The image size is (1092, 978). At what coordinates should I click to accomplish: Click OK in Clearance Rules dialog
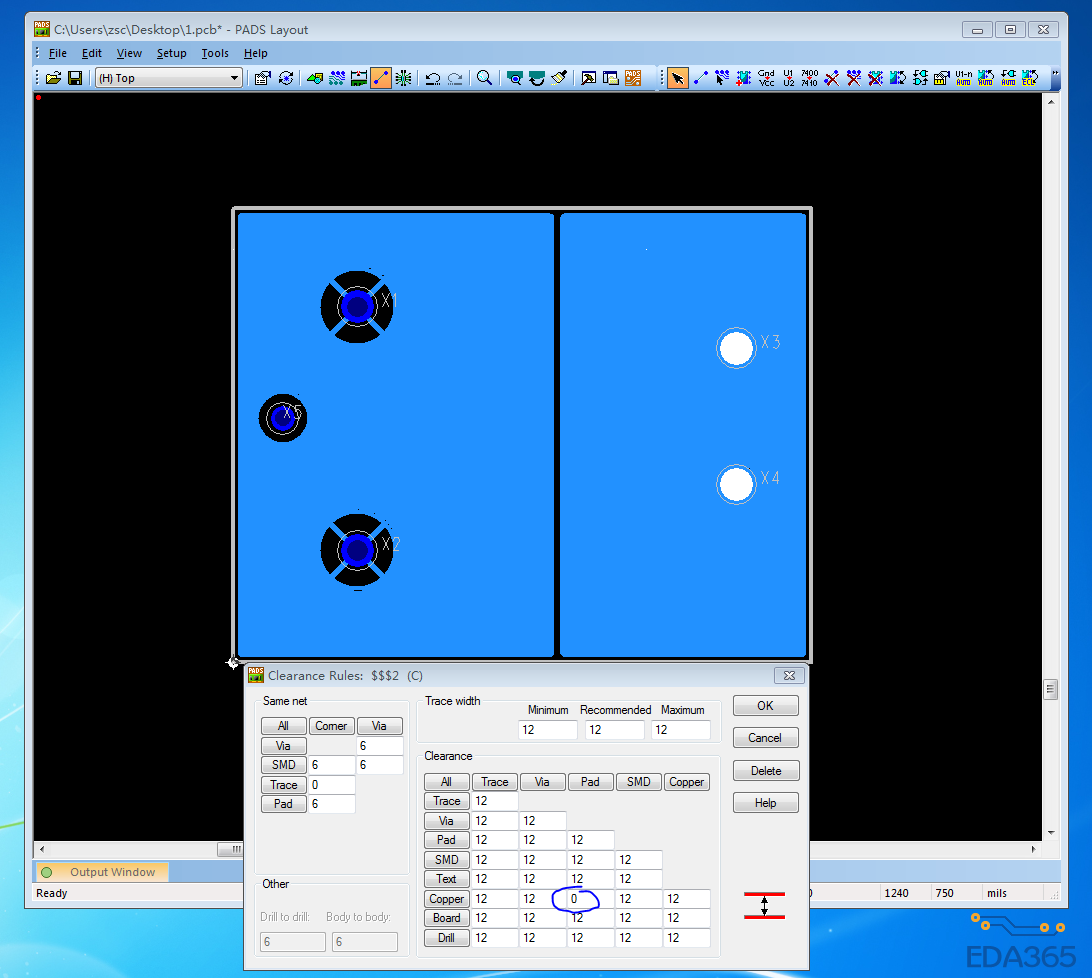pyautogui.click(x=765, y=706)
